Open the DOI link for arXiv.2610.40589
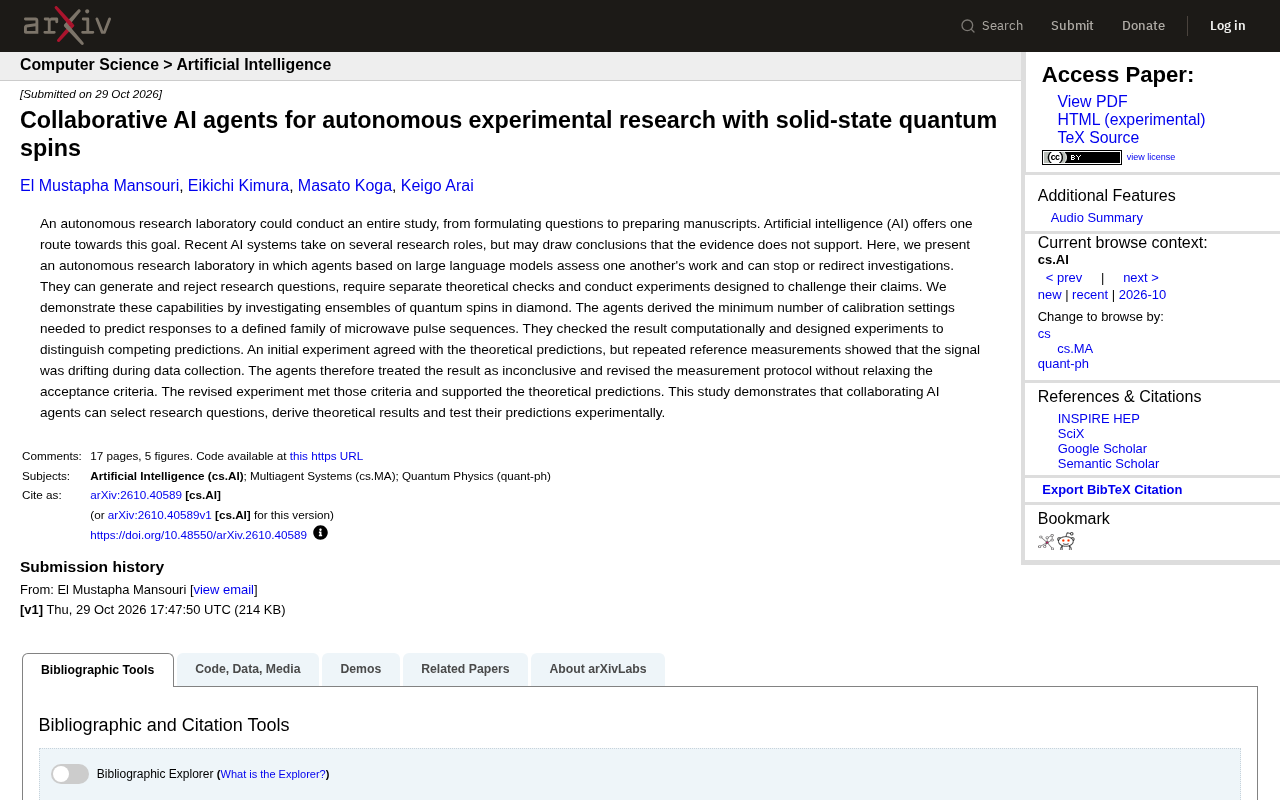 pyautogui.click(x=198, y=535)
